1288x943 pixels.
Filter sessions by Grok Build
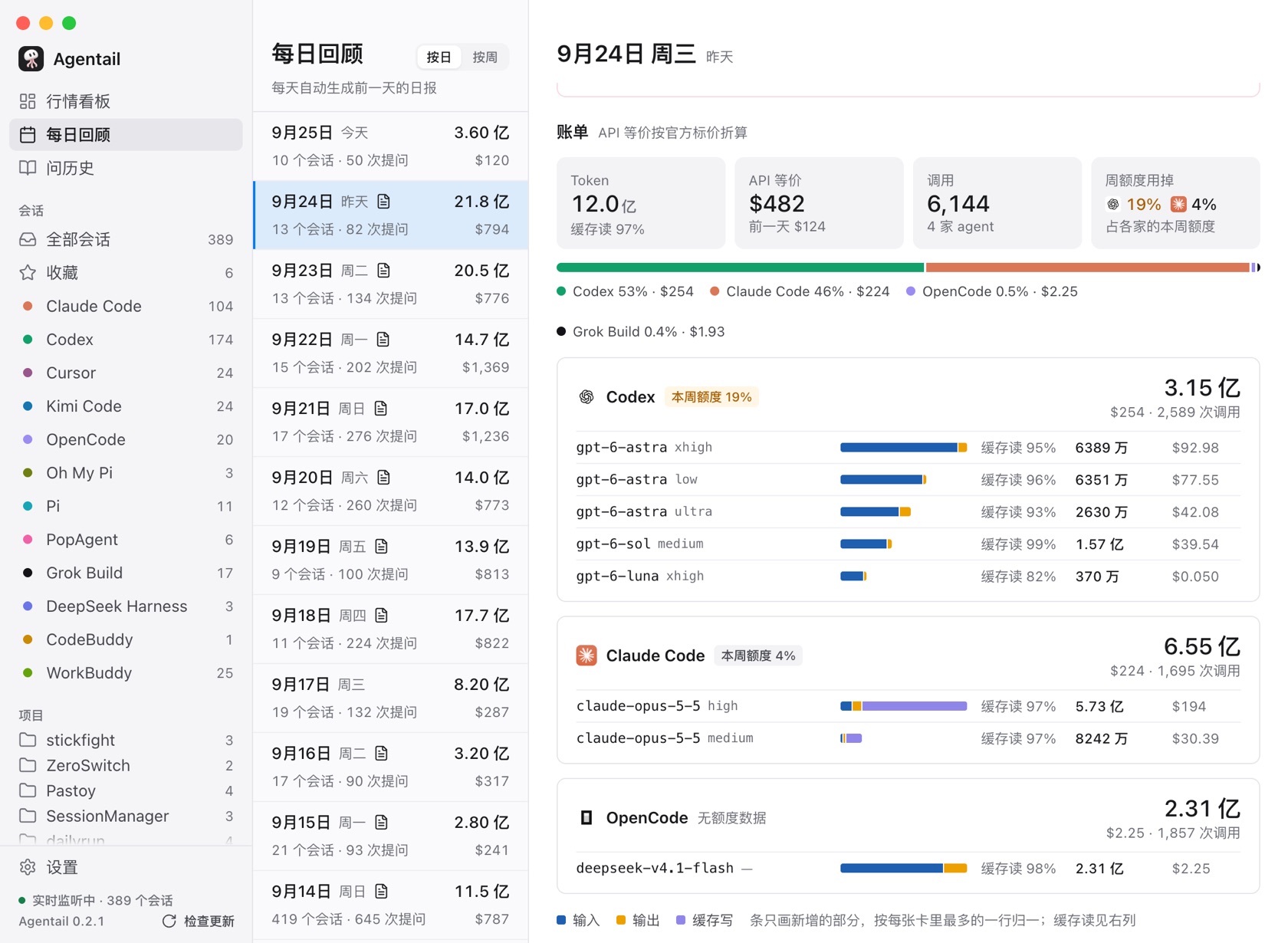pos(126,573)
